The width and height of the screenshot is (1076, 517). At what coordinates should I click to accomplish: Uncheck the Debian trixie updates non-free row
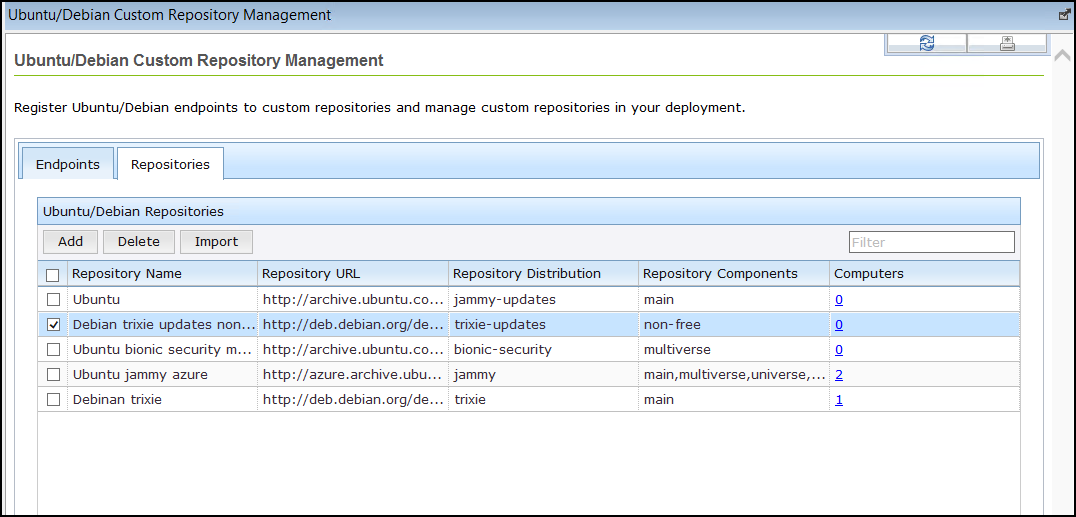(53, 325)
